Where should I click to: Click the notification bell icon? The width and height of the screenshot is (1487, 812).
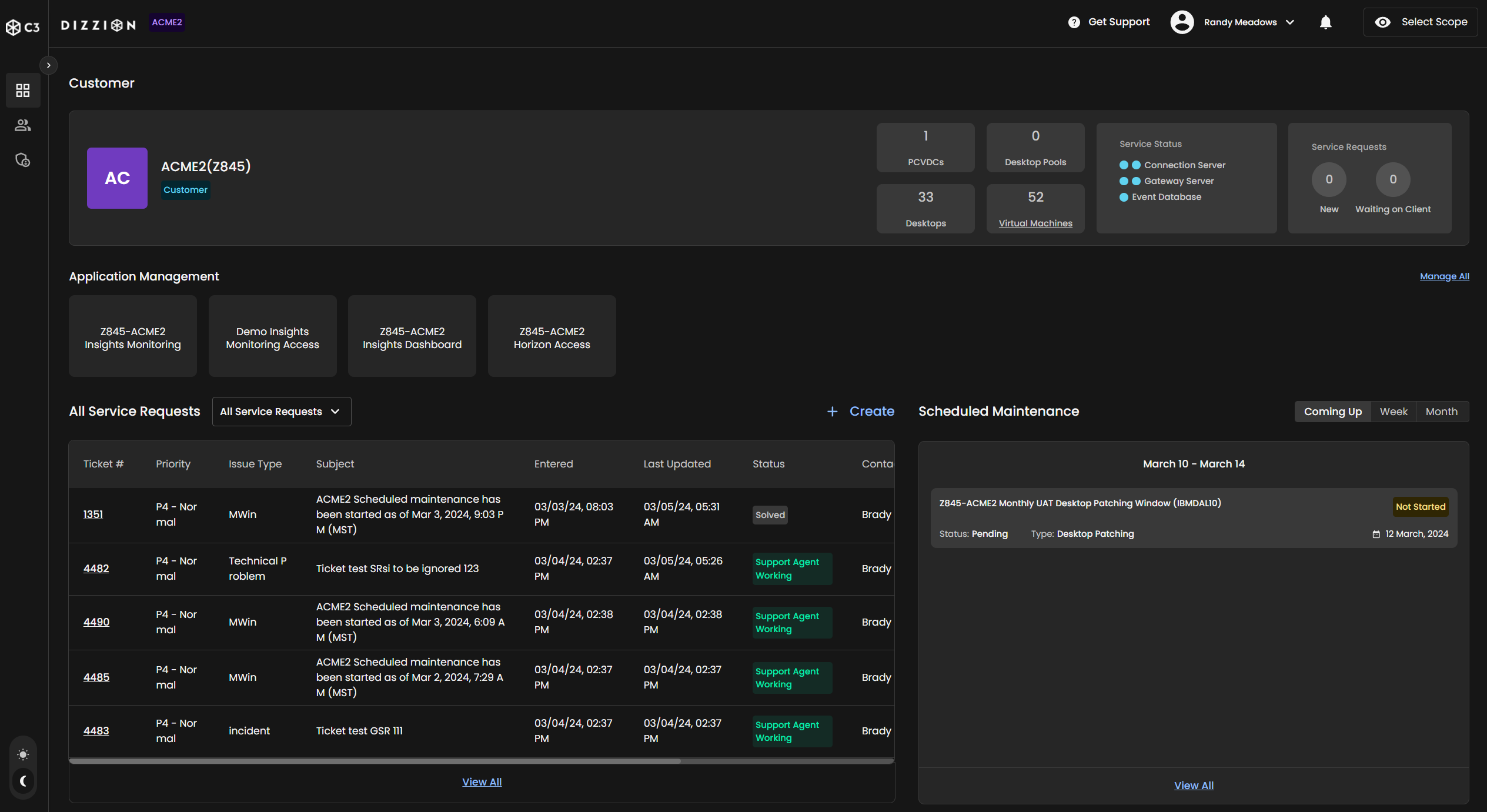point(1325,22)
